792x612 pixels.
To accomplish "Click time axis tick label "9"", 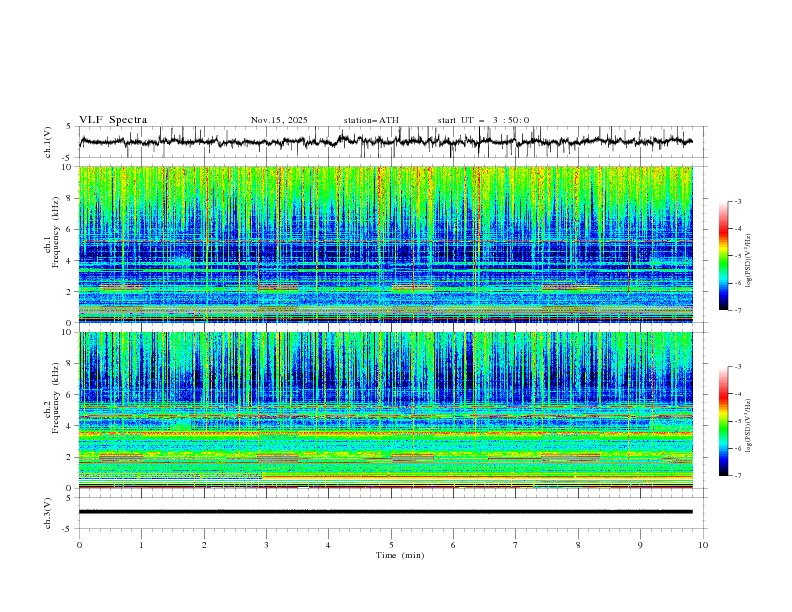I will click(640, 545).
